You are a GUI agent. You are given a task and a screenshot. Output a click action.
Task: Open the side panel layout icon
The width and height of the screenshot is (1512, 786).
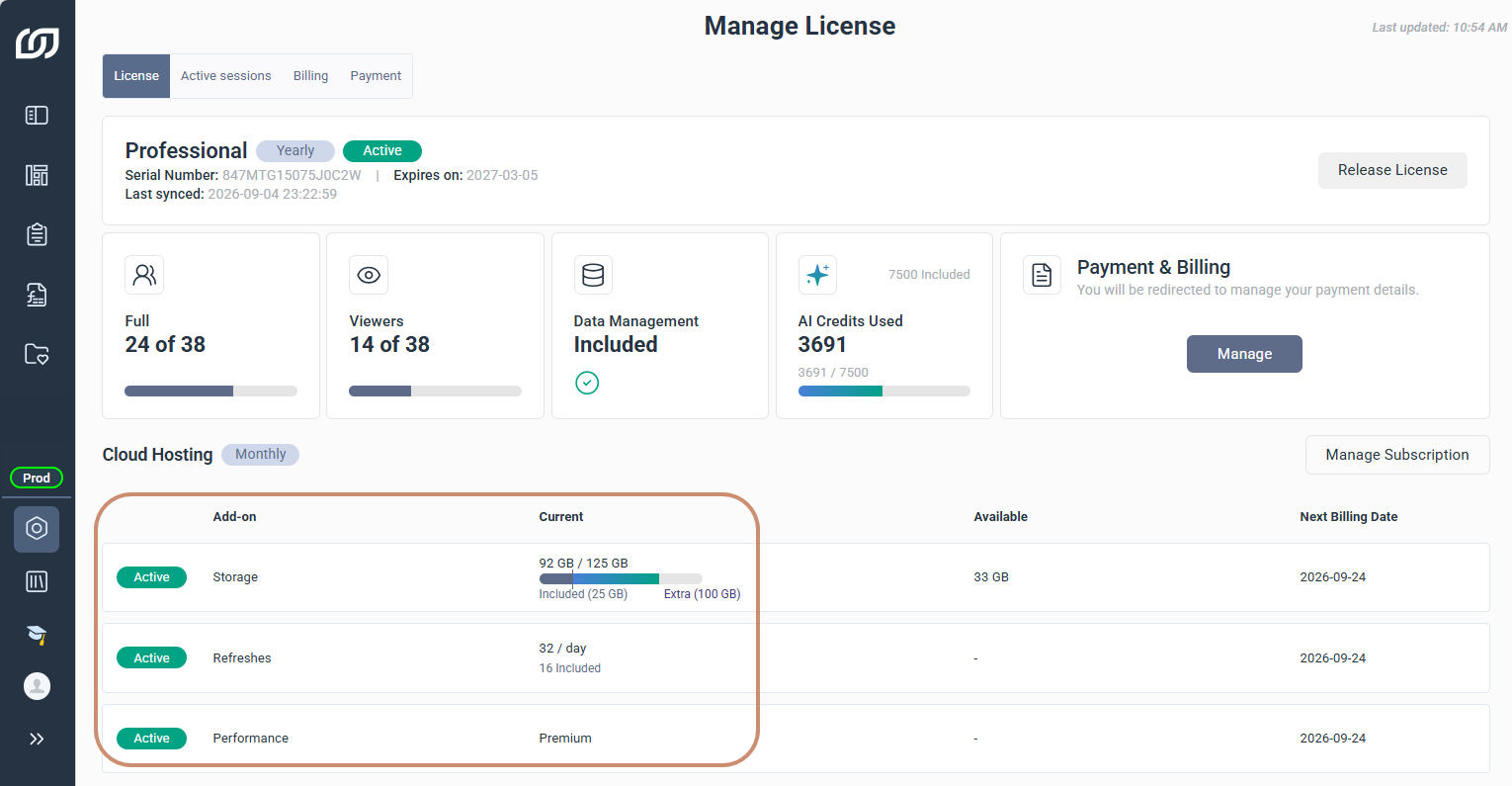click(x=37, y=116)
